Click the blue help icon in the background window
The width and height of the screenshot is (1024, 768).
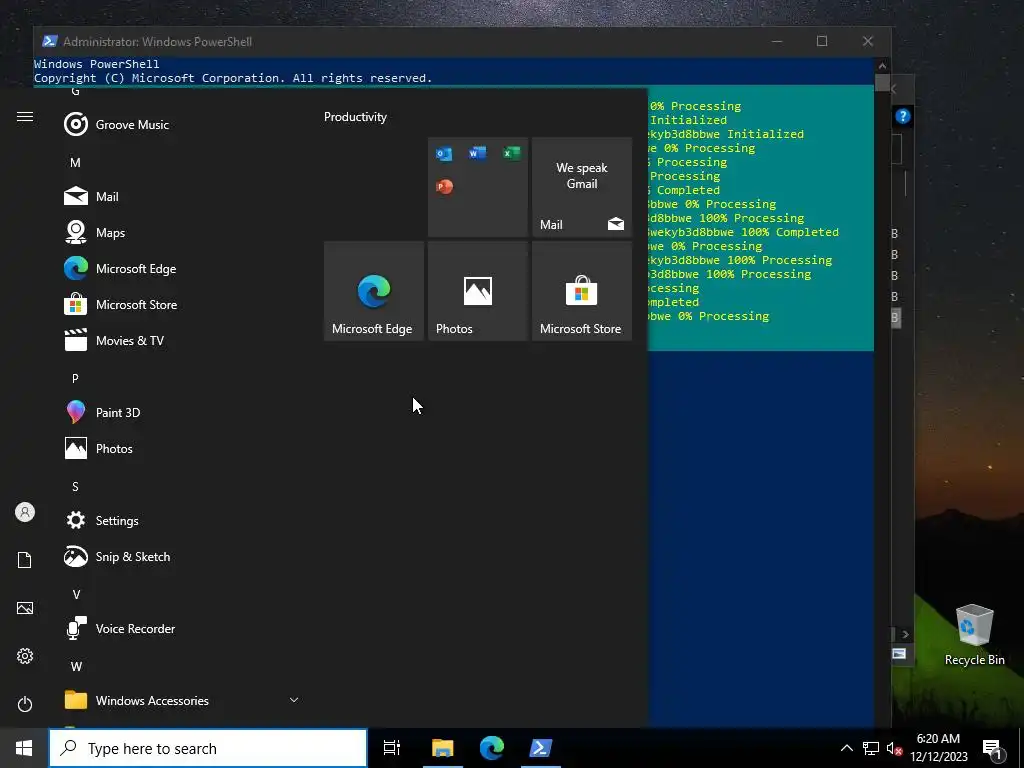(903, 116)
